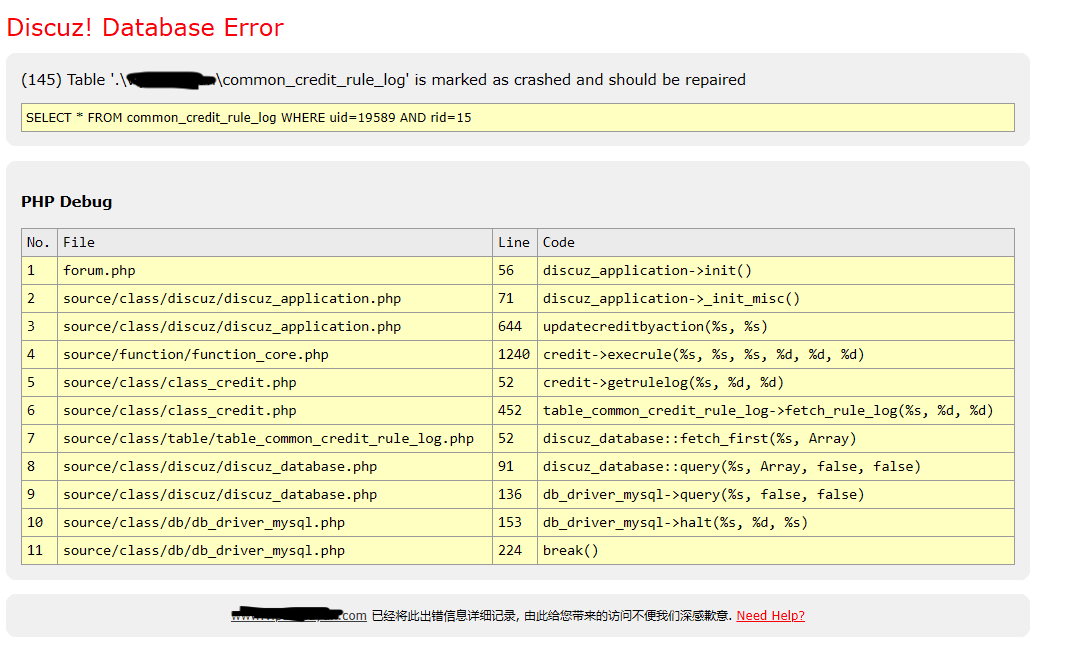Viewport: 1068px width, 665px height.
Task: Select the SQL query text box
Action: click(x=518, y=118)
